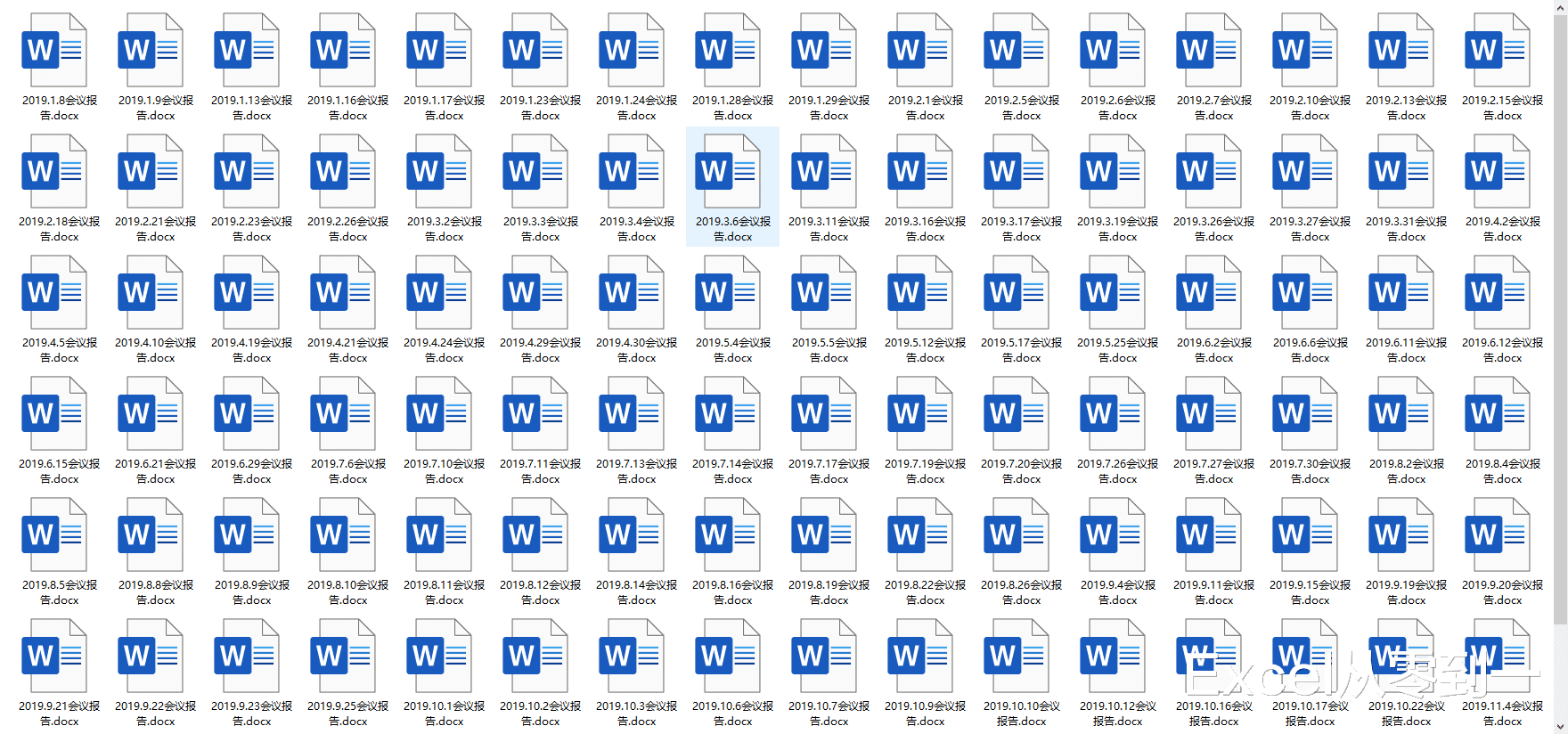Choose the file icon of 2019.4.19会议报告.docx
1568x734 pixels.
coord(247,292)
